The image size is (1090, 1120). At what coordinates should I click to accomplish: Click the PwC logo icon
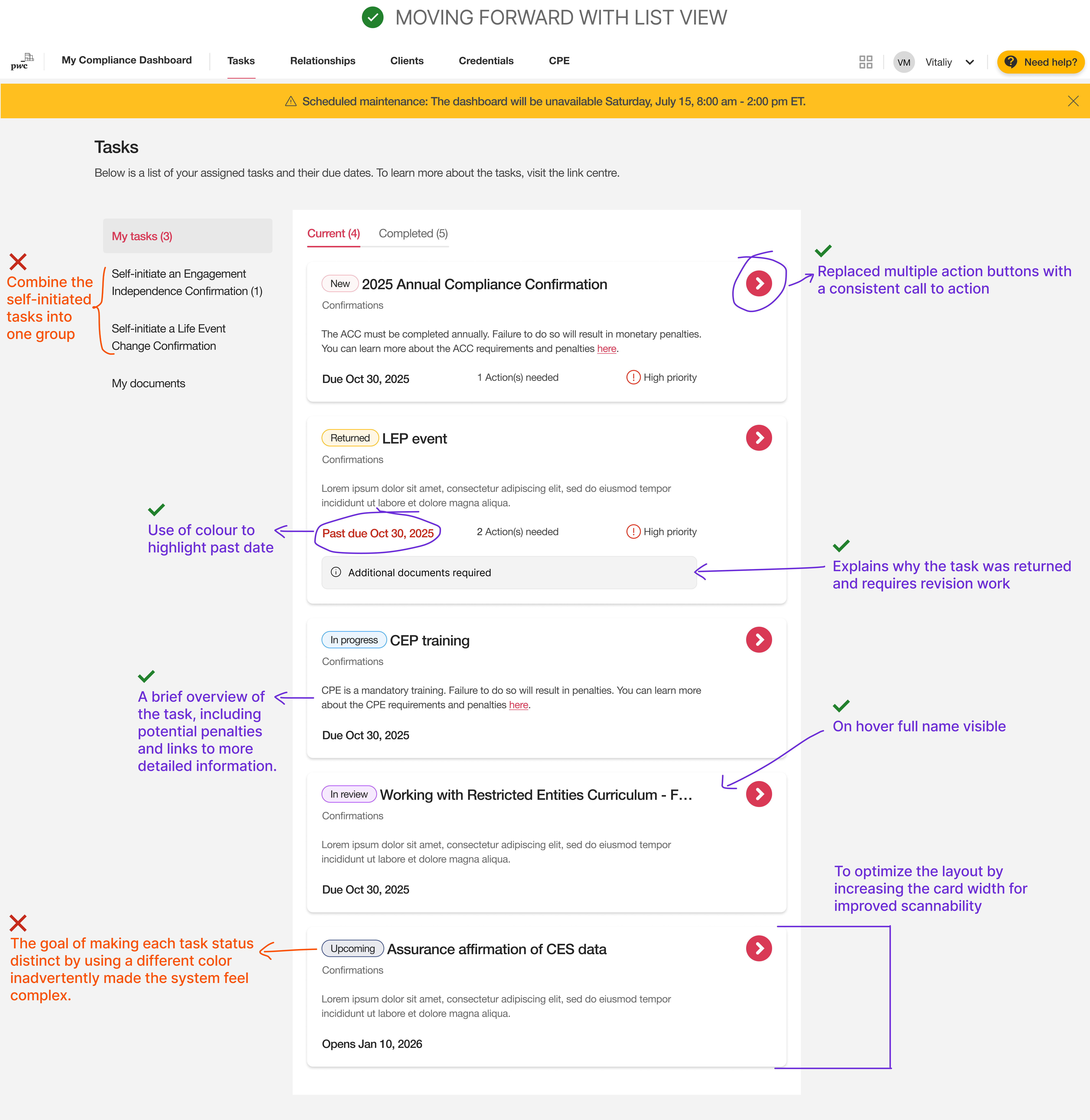coord(22,61)
